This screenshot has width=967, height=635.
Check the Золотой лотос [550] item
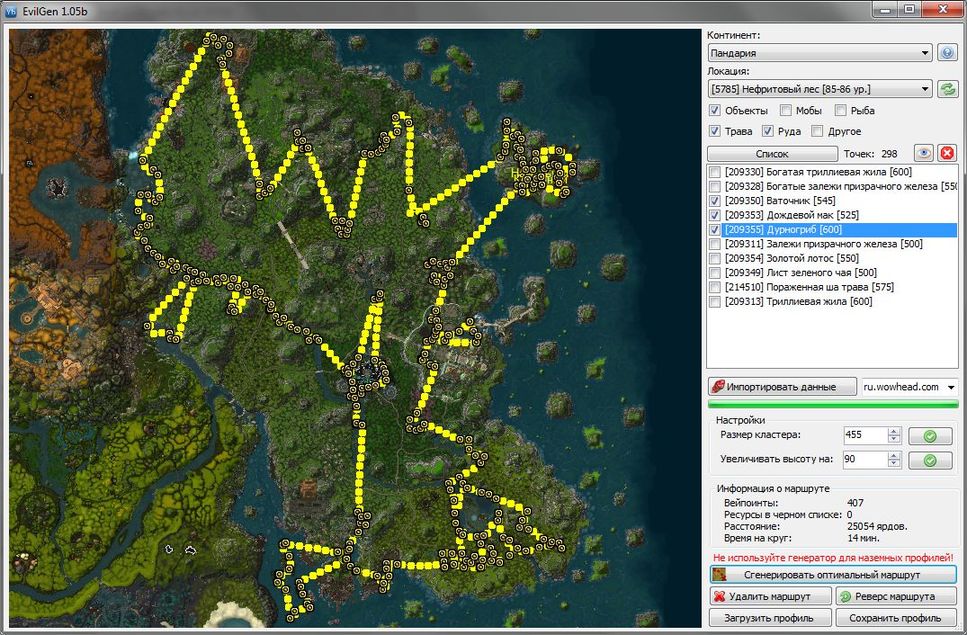click(714, 258)
